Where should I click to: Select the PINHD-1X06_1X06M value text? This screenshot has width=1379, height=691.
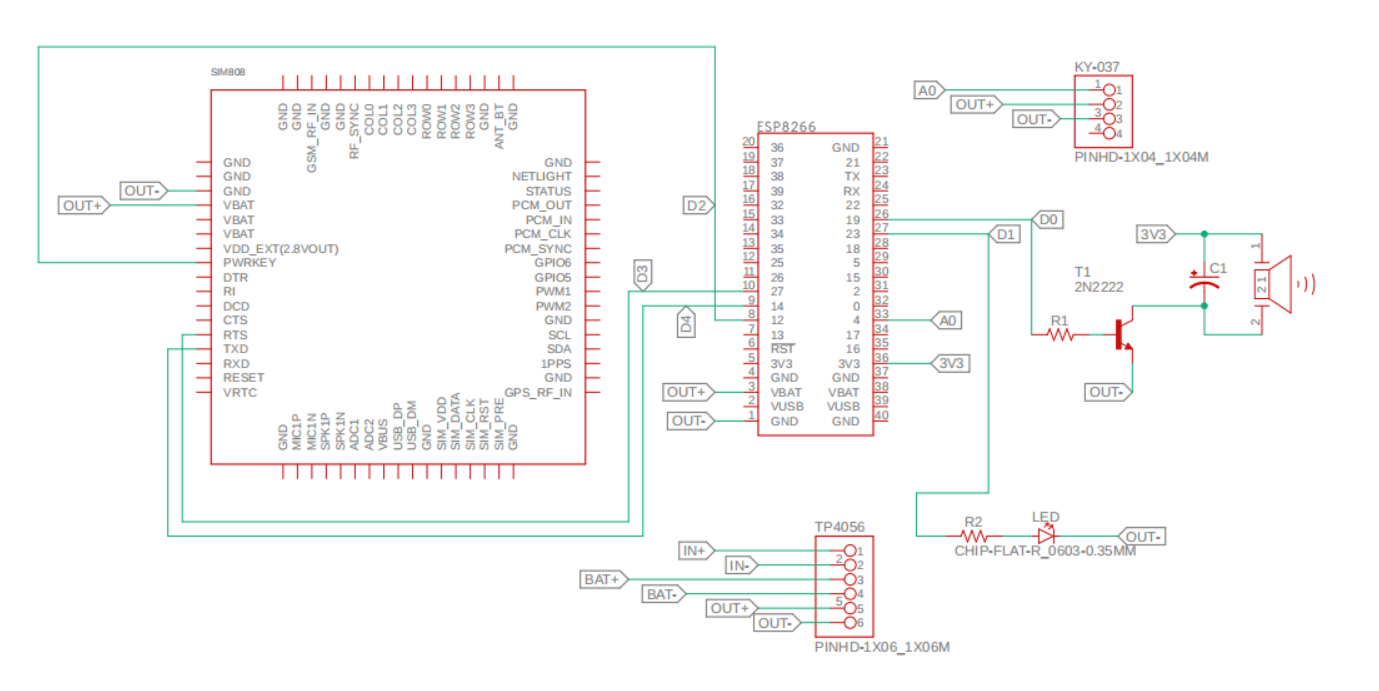pos(882,647)
